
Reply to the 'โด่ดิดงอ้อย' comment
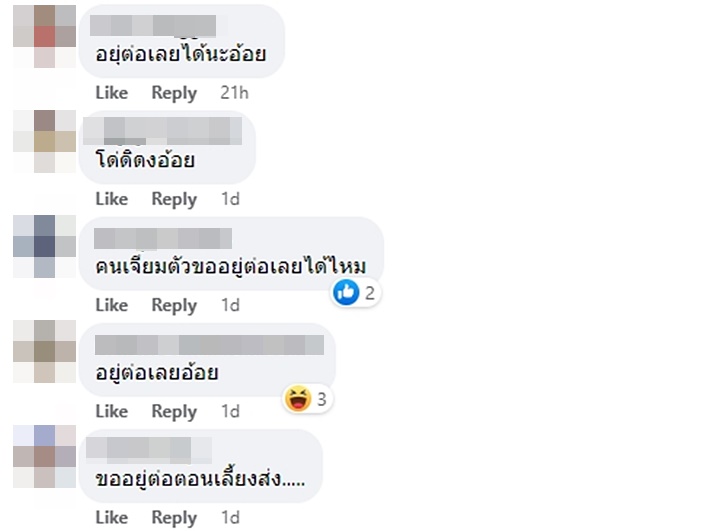174,200
